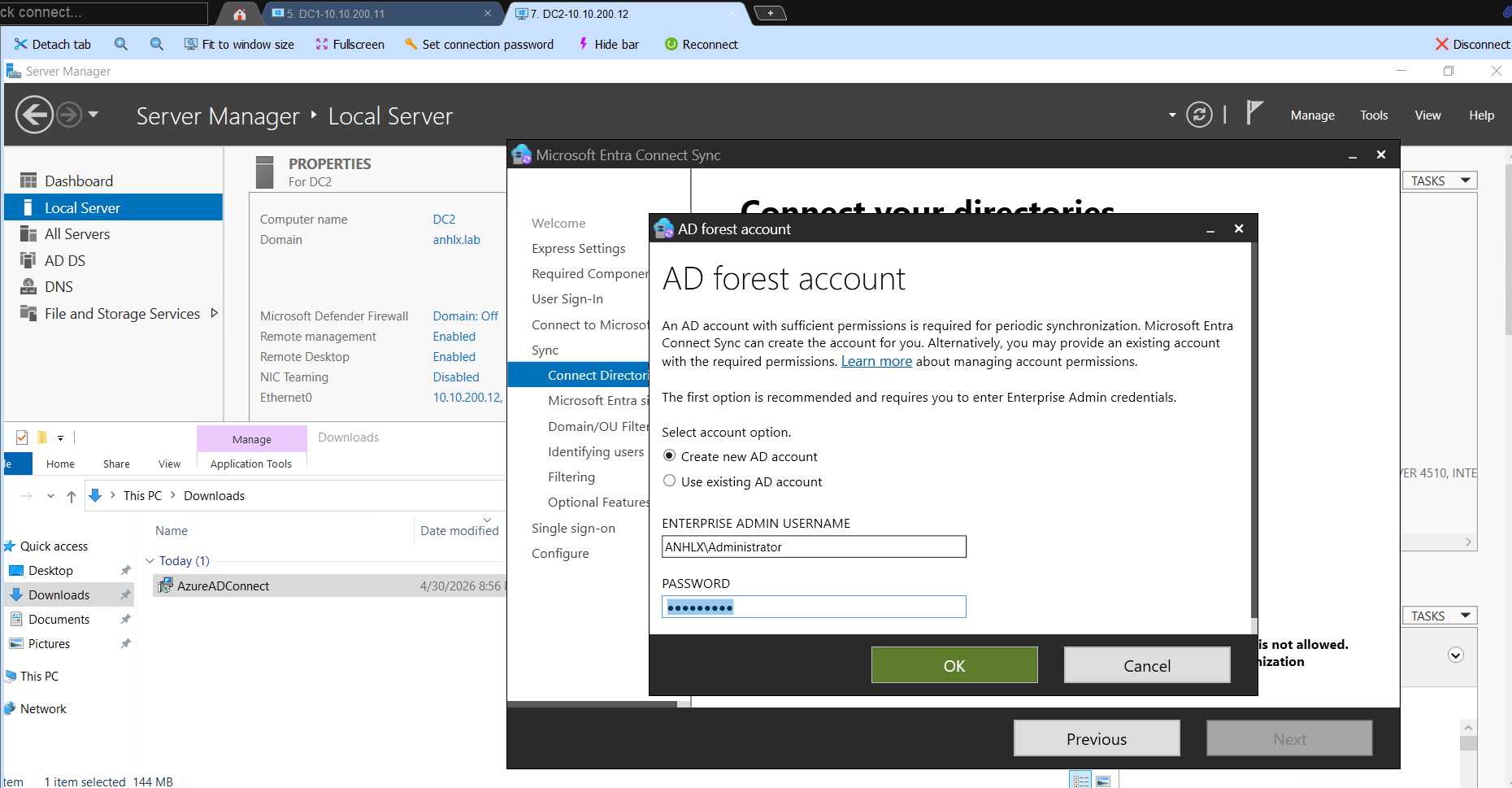
Task: Select the Configure wizard step
Action: coord(560,553)
